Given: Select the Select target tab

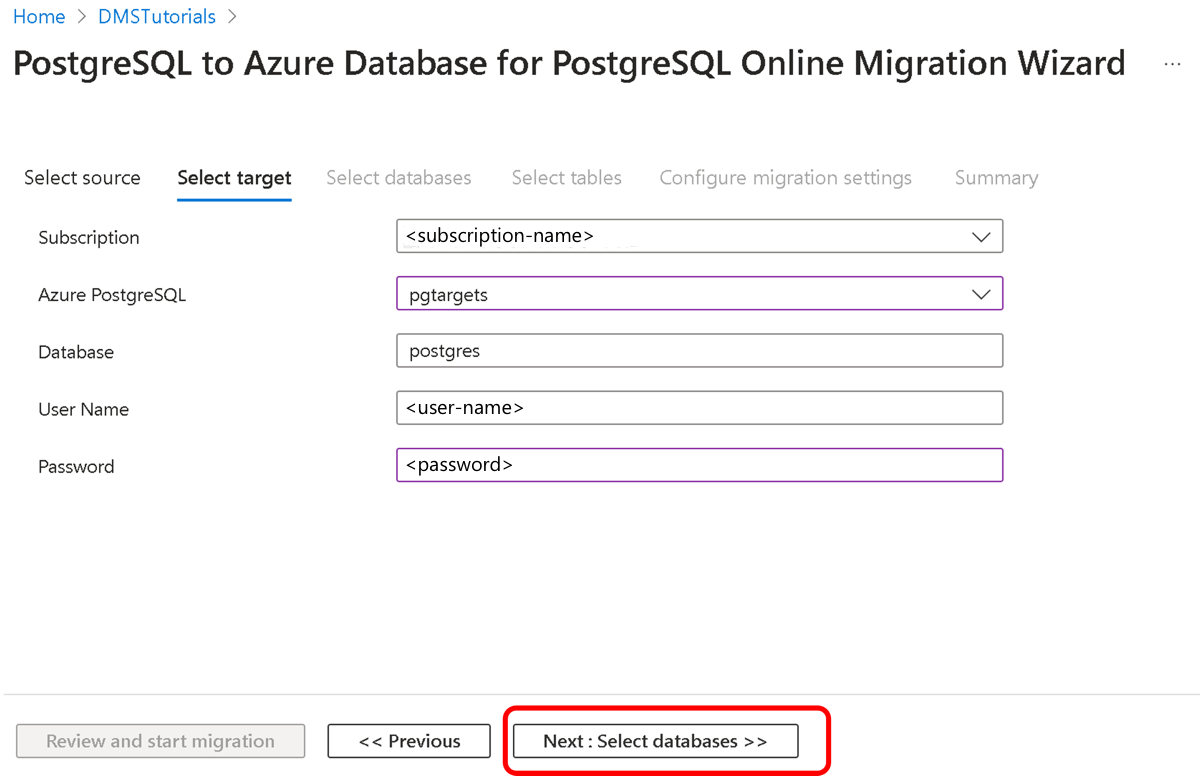Looking at the screenshot, I should point(234,178).
